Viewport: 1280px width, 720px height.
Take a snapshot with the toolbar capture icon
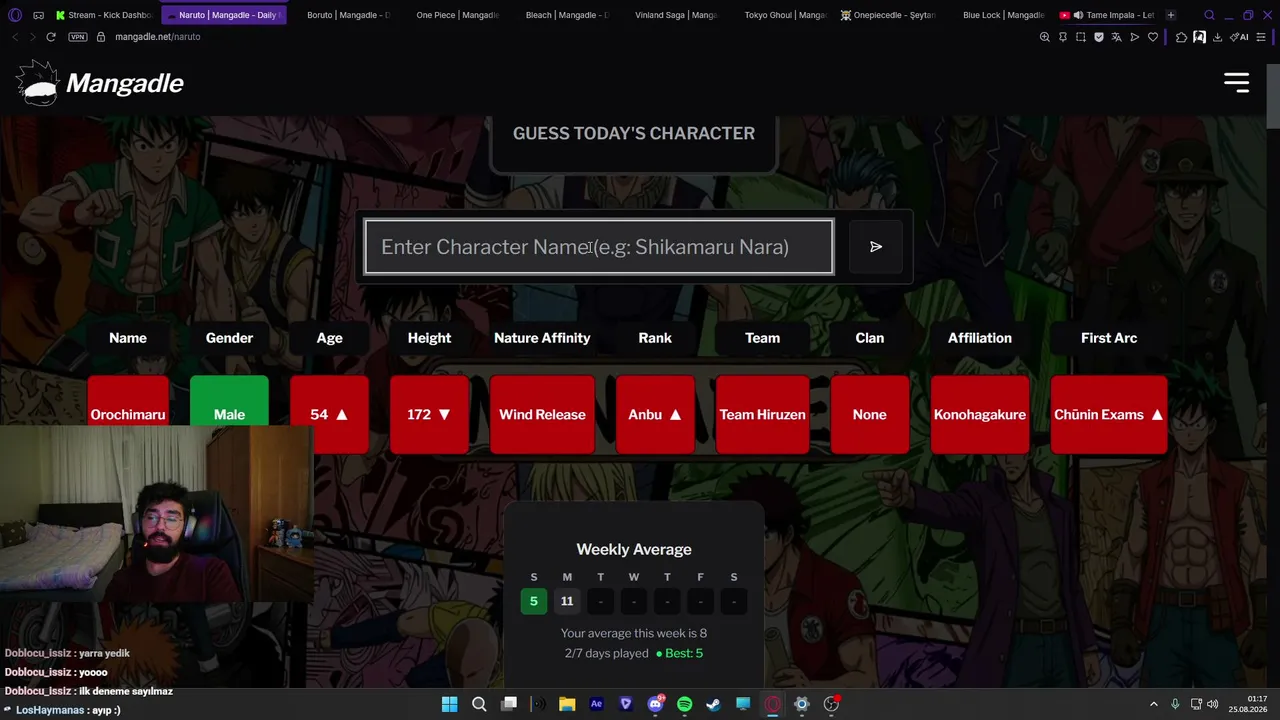point(1081,37)
